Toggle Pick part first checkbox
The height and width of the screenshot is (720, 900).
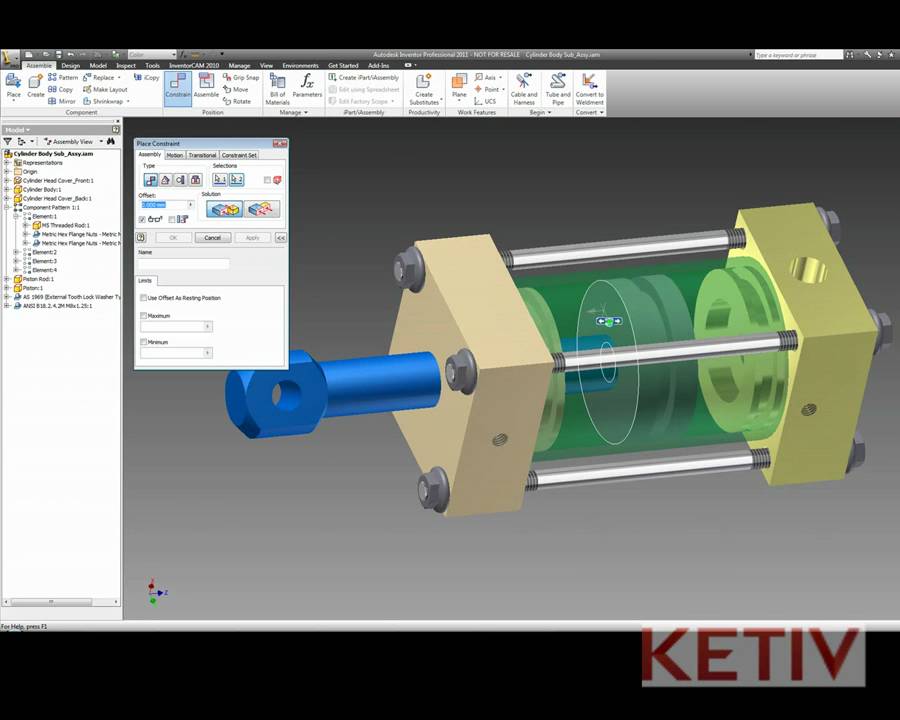tap(267, 180)
